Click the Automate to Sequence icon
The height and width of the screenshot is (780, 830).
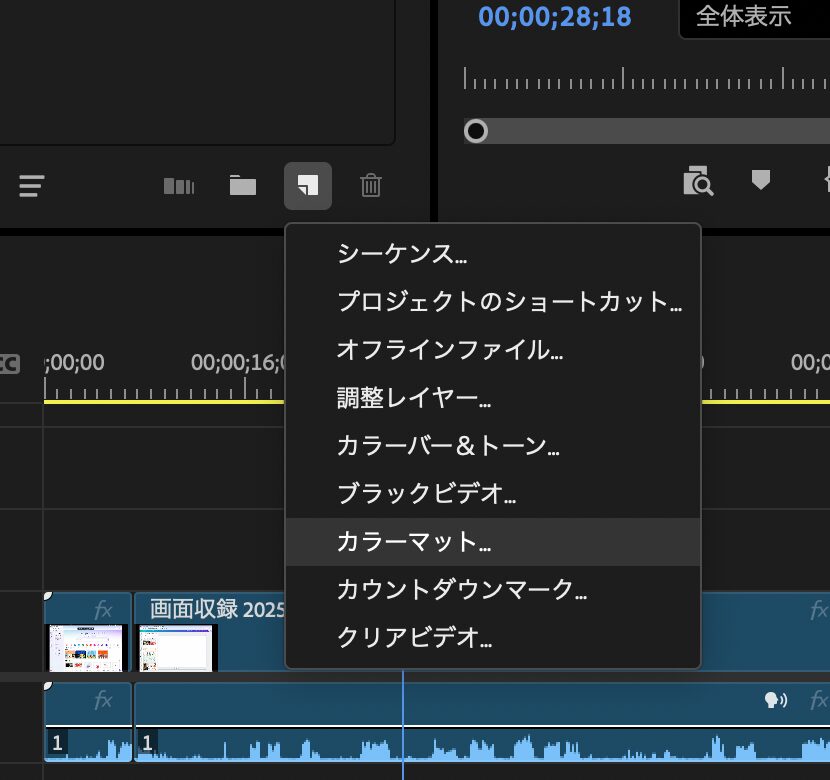point(179,185)
